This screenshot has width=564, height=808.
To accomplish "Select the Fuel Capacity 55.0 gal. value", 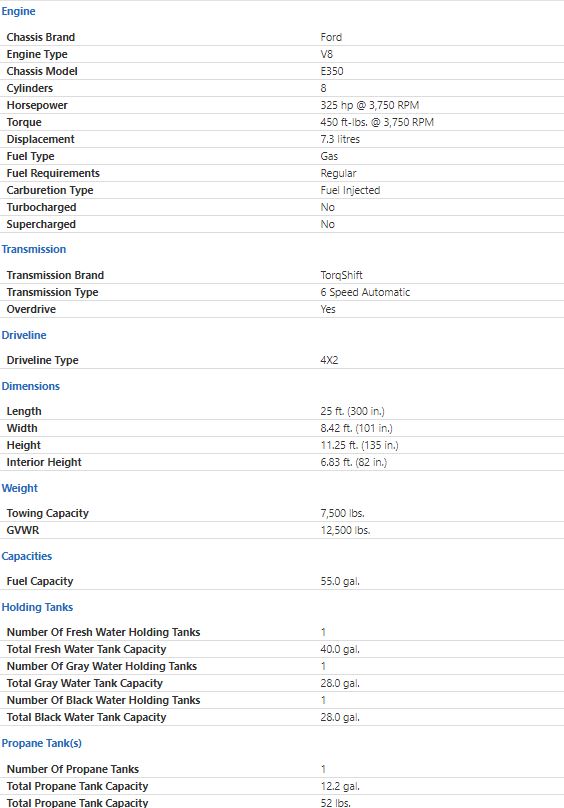I will (x=340, y=581).
